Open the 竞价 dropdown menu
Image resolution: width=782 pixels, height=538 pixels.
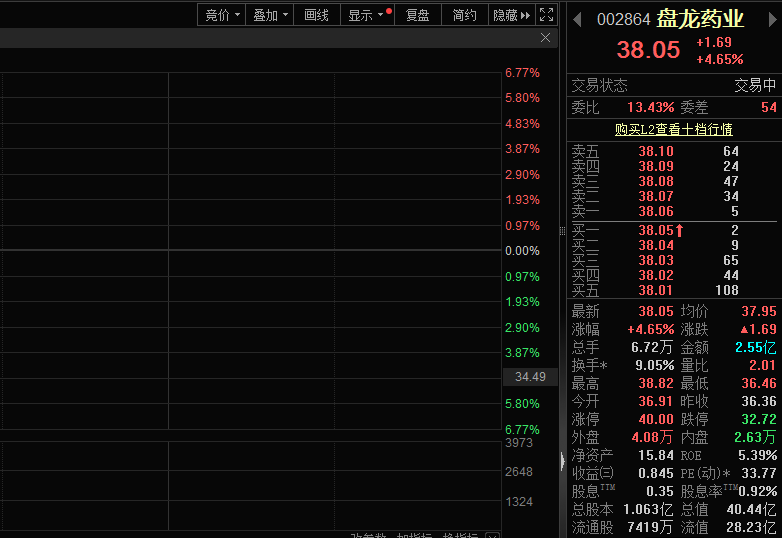click(x=220, y=15)
